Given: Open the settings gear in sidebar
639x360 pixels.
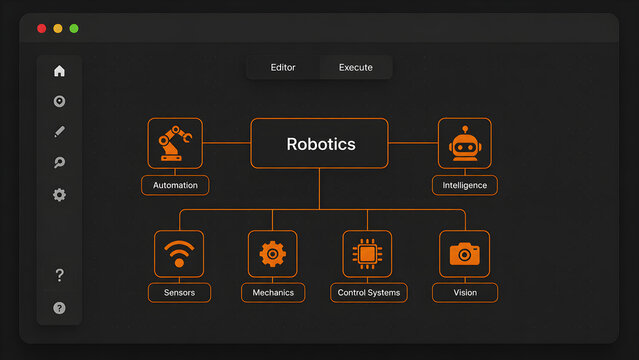Looking at the screenshot, I should pyautogui.click(x=59, y=194).
